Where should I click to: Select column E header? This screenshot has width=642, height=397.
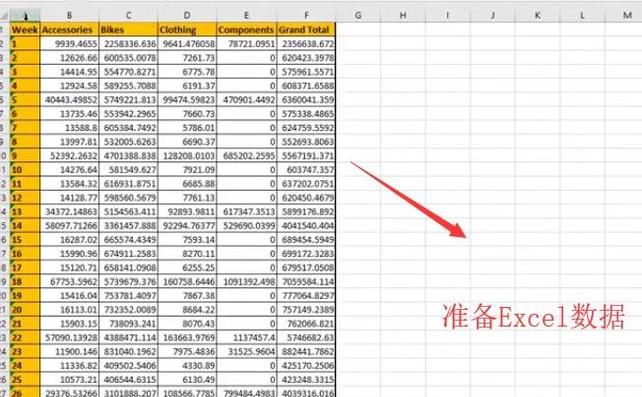246,16
